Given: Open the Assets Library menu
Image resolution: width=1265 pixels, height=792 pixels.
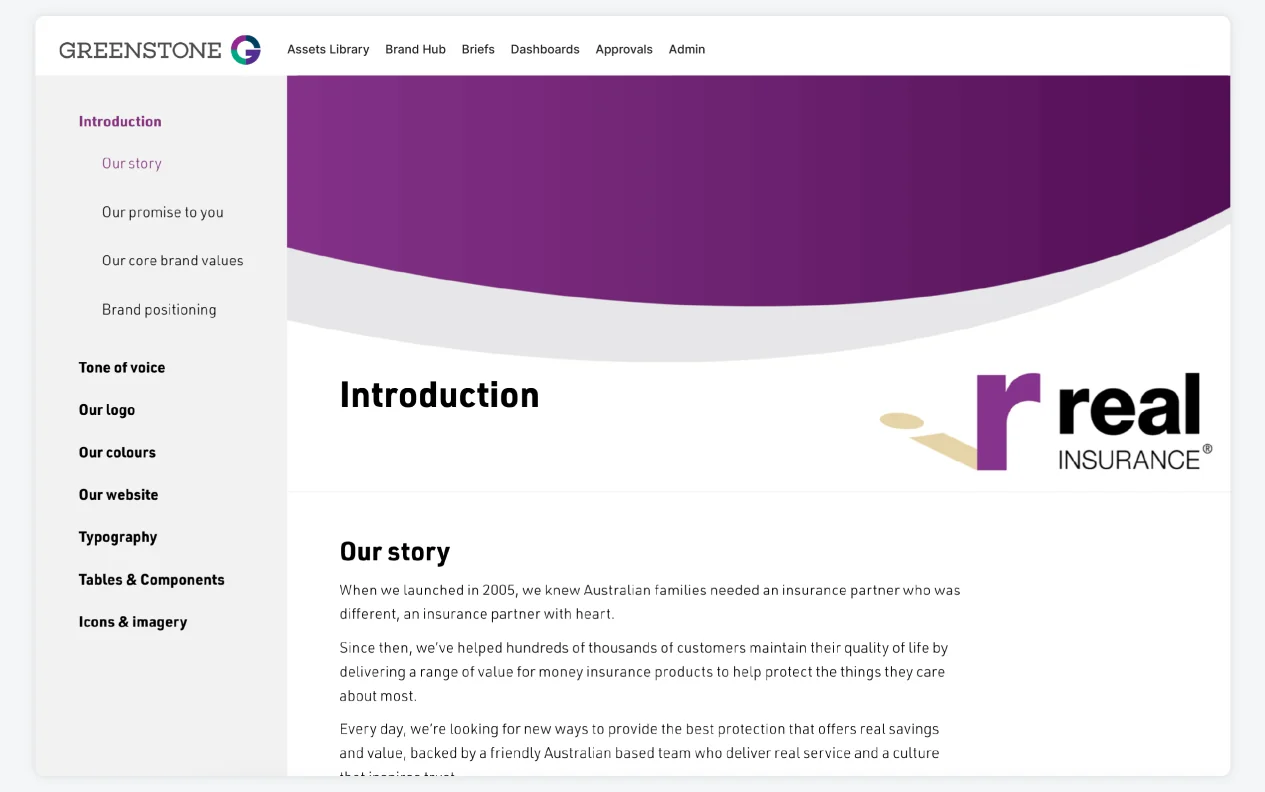Looking at the screenshot, I should click(x=328, y=49).
